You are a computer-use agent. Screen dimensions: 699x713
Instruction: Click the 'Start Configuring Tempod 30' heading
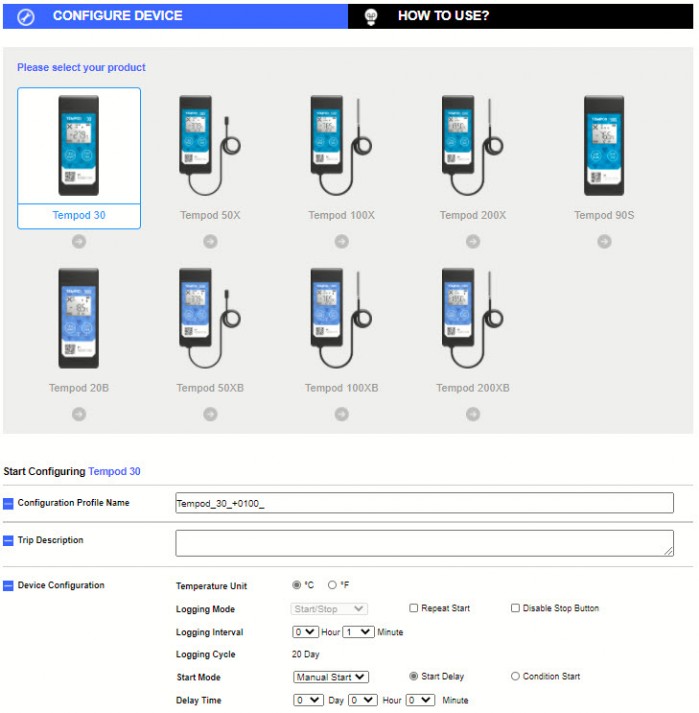tap(72, 471)
